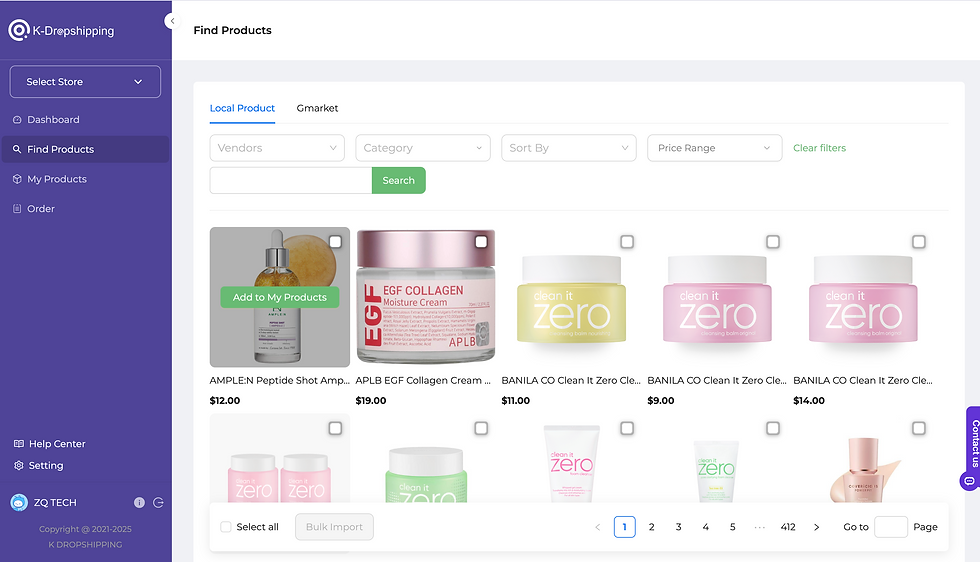Click the Setting gear icon
The height and width of the screenshot is (562, 980).
(19, 466)
